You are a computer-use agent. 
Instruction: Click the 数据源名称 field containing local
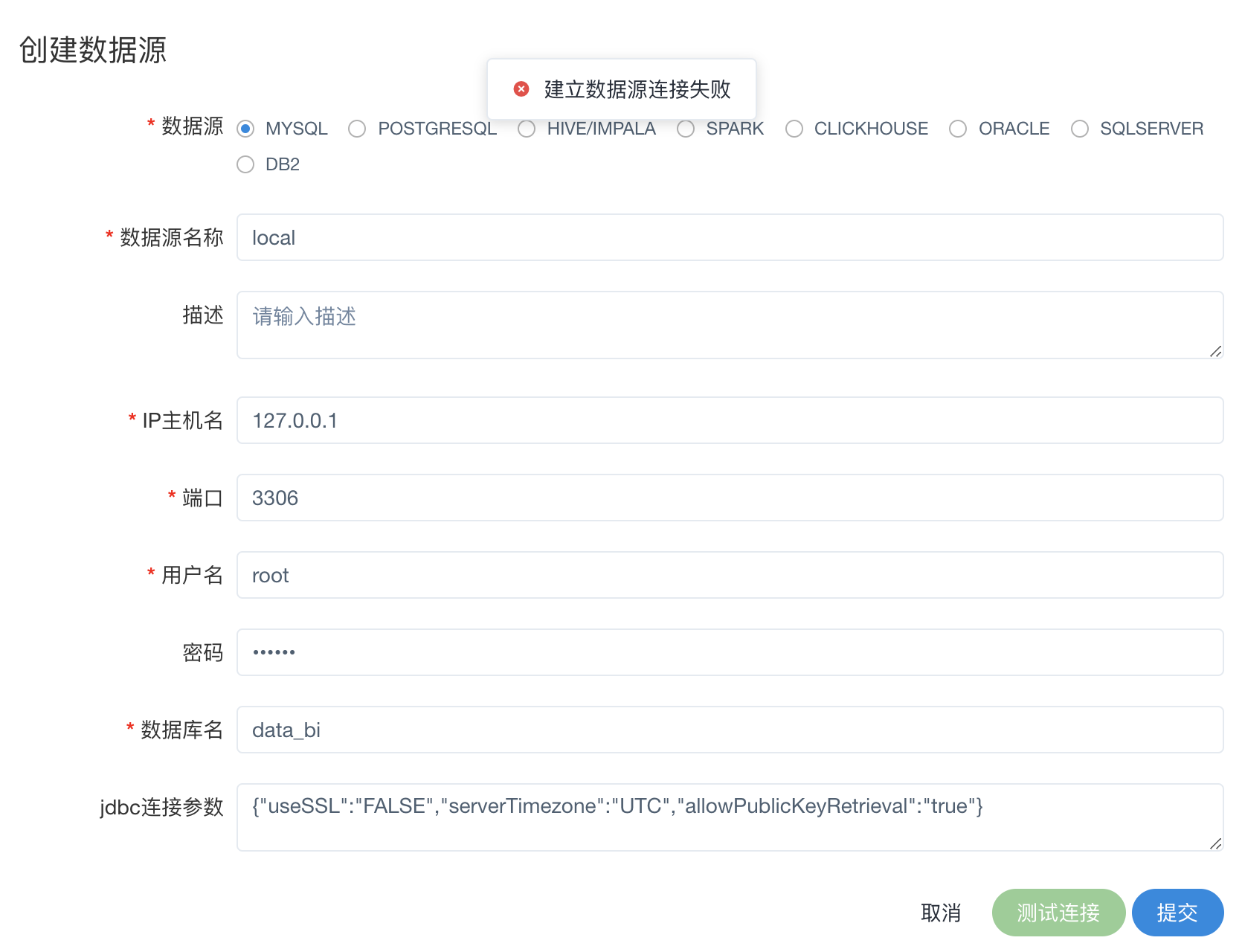tap(730, 237)
